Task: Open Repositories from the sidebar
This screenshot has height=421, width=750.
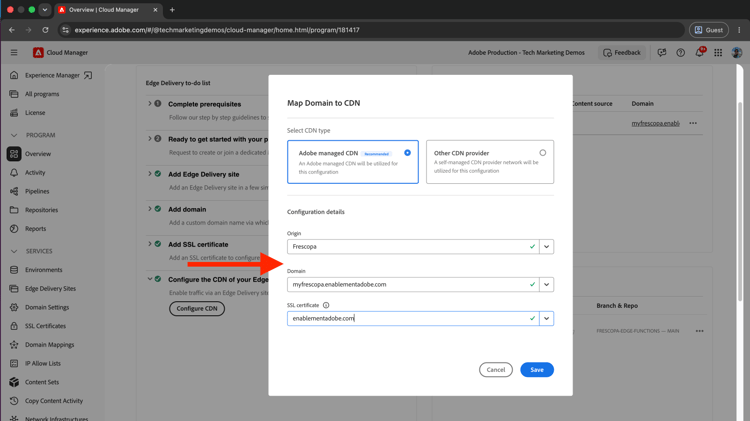Action: point(41,210)
